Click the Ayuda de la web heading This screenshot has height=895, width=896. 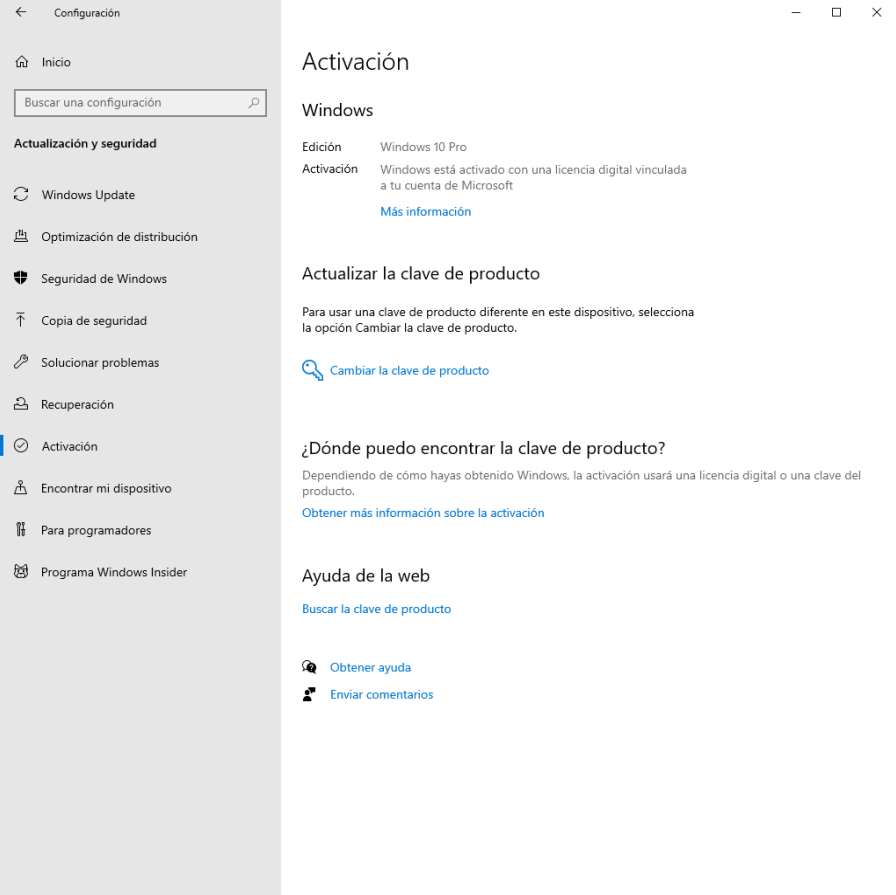(366, 576)
